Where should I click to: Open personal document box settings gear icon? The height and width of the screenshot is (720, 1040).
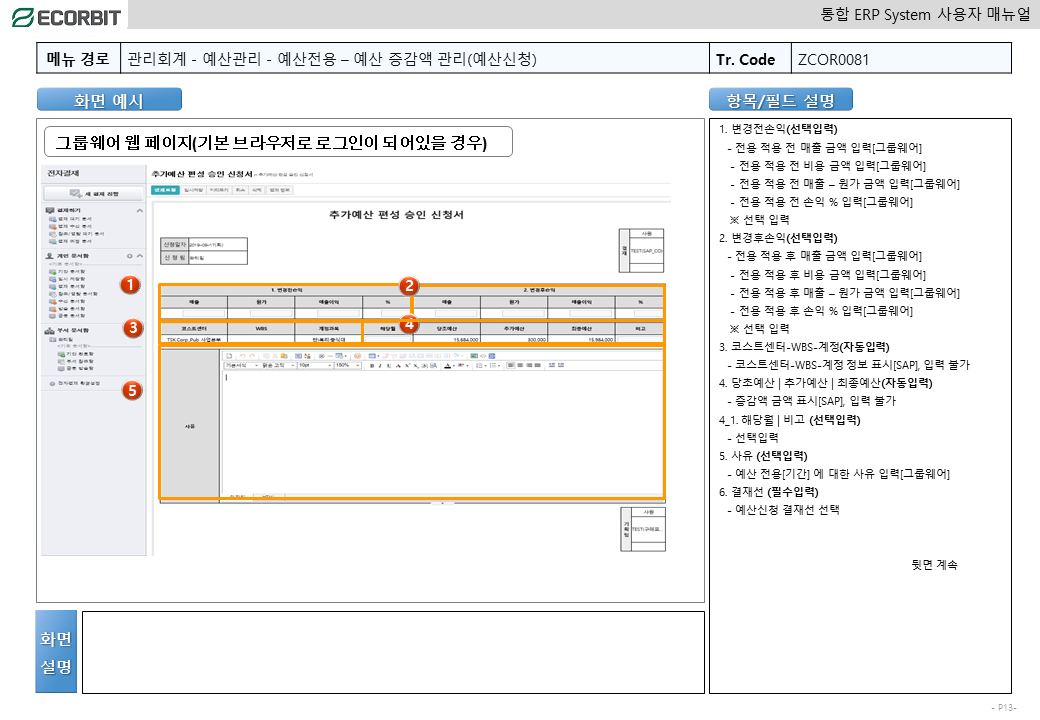129,256
